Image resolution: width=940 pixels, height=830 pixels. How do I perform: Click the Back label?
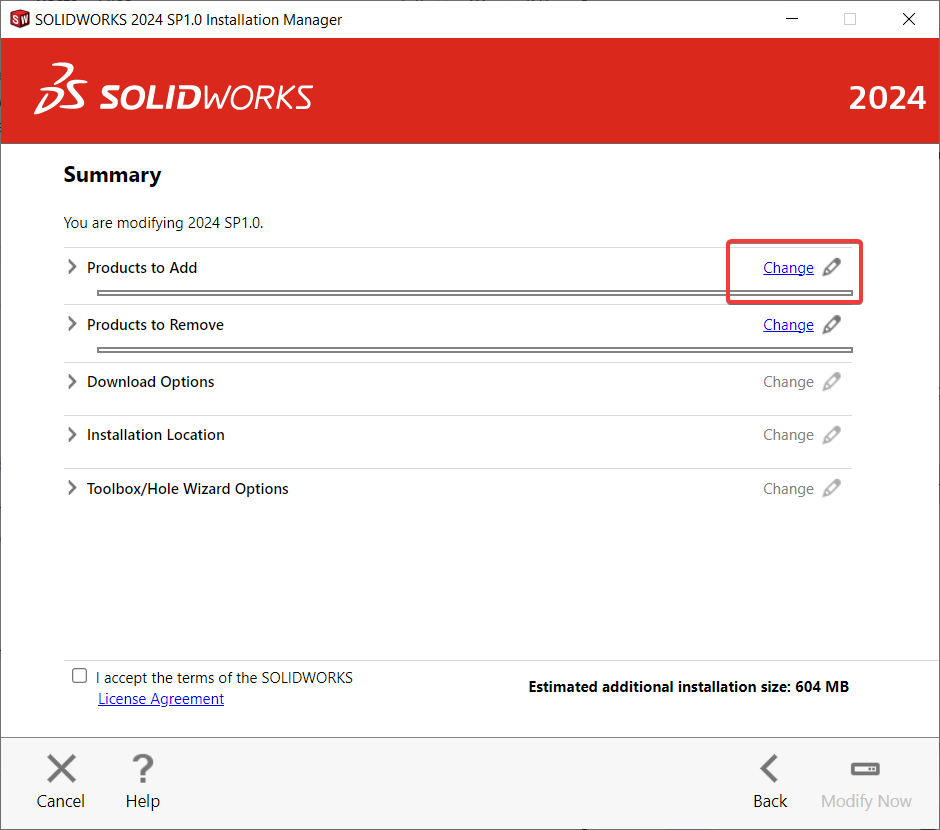[x=770, y=801]
